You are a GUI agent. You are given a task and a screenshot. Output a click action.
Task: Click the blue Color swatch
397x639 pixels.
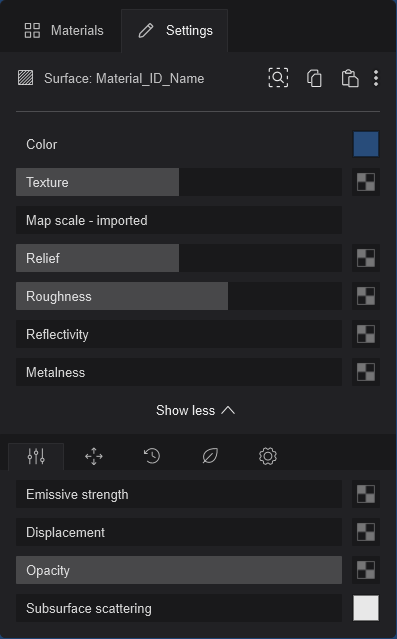366,144
